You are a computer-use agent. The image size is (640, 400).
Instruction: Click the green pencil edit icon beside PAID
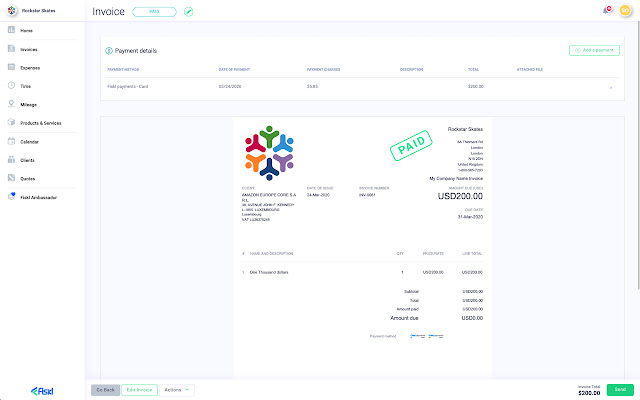pyautogui.click(x=188, y=12)
